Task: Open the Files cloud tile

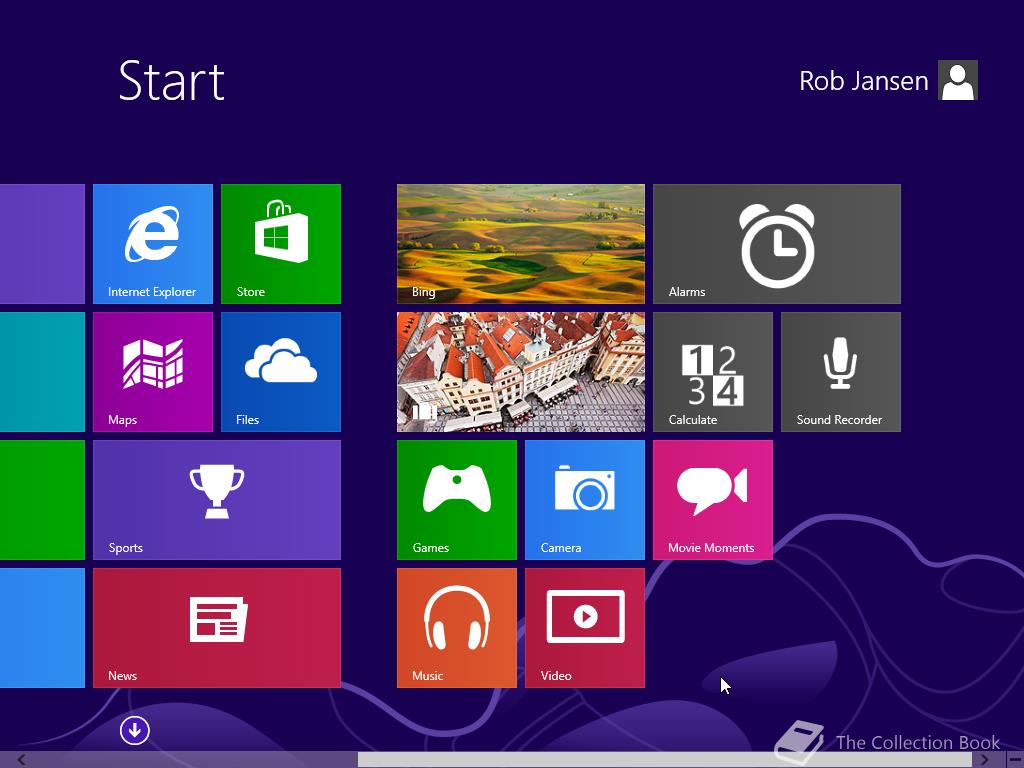Action: [x=281, y=372]
